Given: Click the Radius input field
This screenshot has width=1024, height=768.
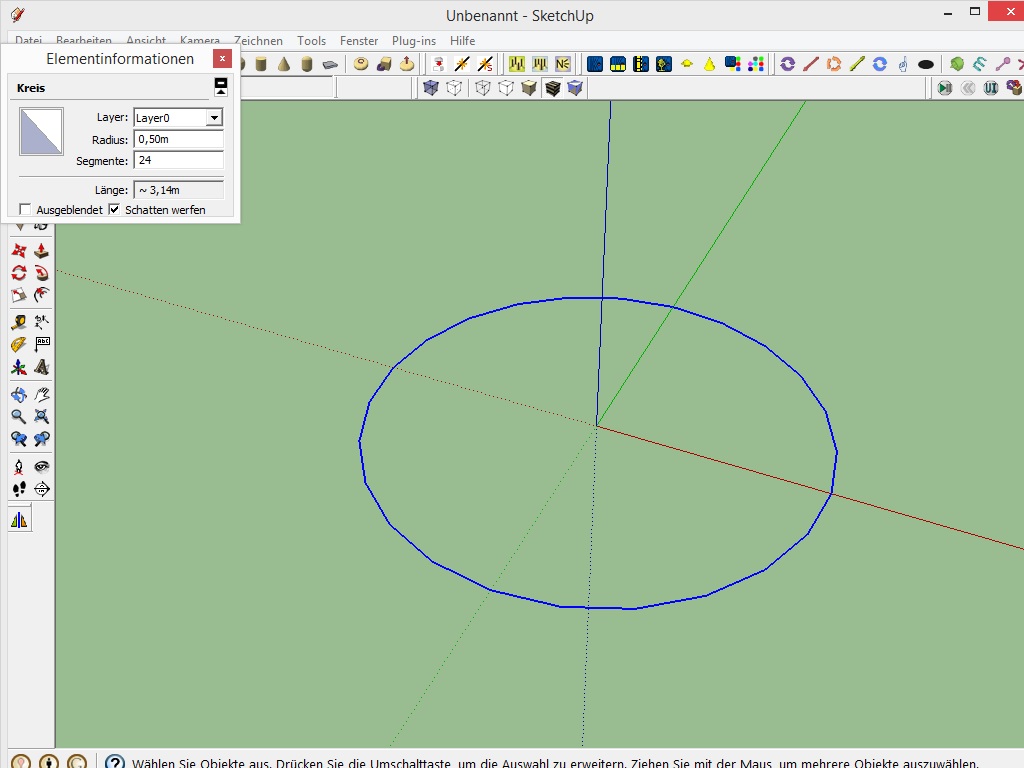Looking at the screenshot, I should click(178, 139).
